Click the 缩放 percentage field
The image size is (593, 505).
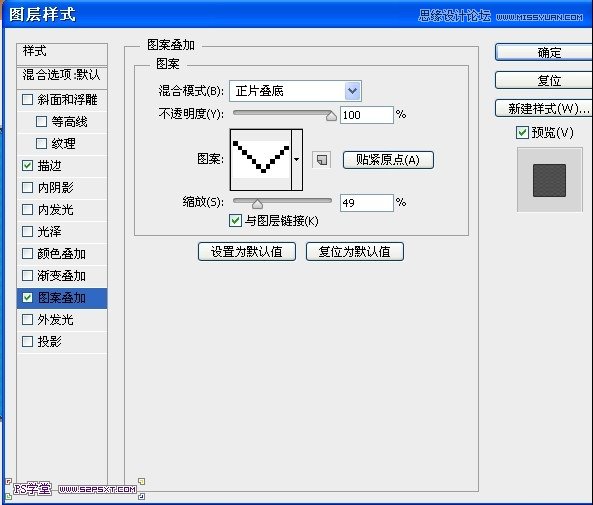pyautogui.click(x=366, y=203)
